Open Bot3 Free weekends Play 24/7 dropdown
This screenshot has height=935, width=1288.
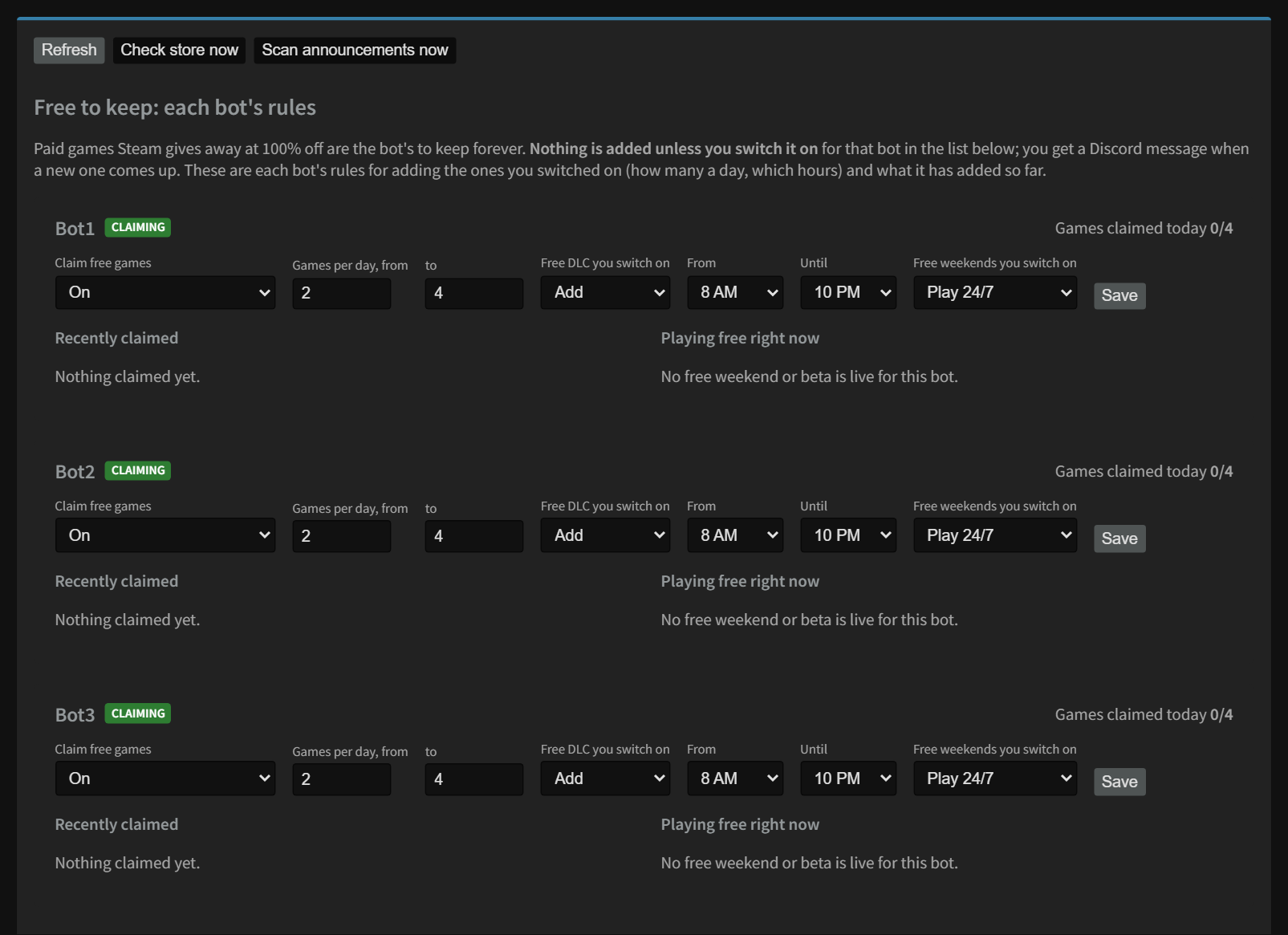995,778
